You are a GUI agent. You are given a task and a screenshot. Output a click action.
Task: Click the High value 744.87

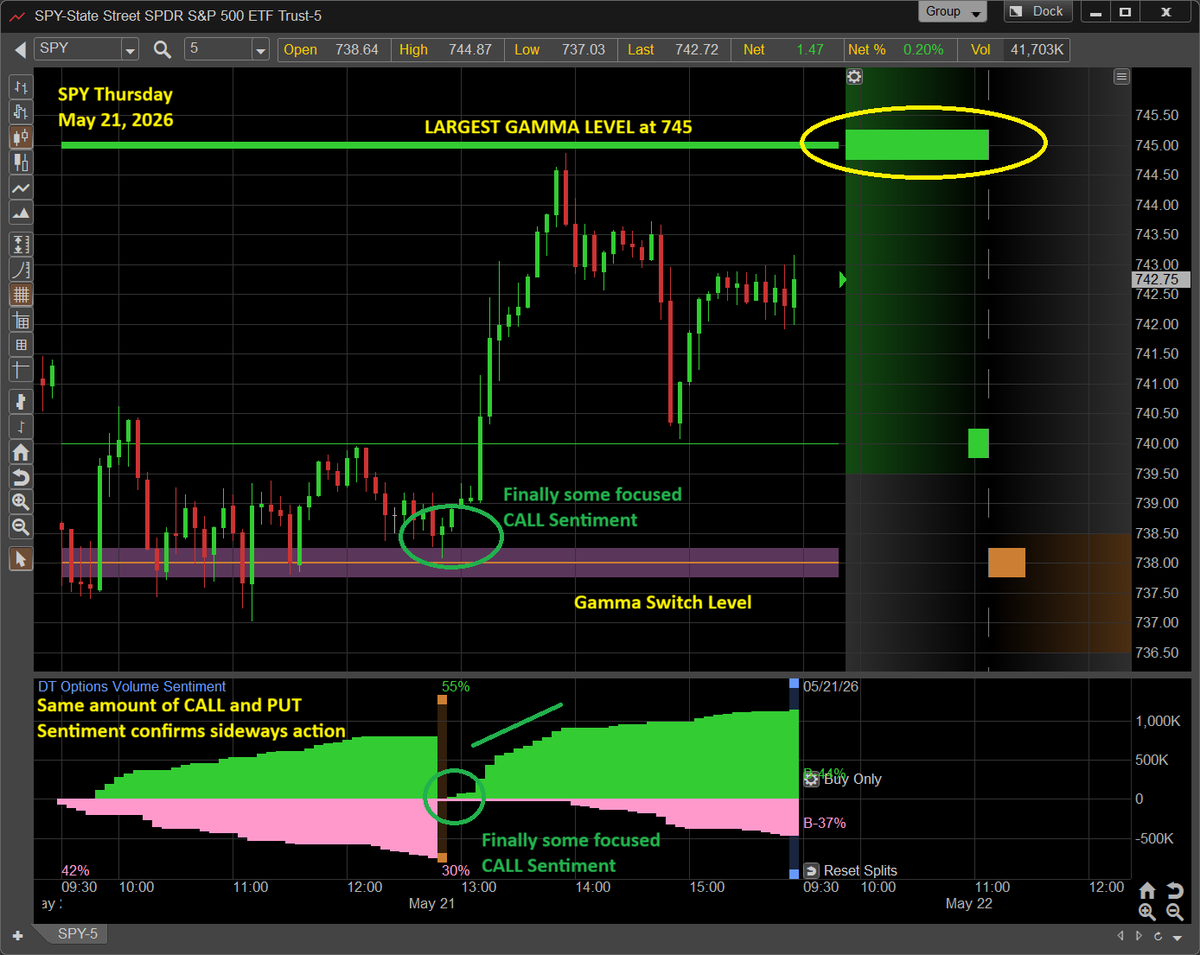tap(468, 50)
